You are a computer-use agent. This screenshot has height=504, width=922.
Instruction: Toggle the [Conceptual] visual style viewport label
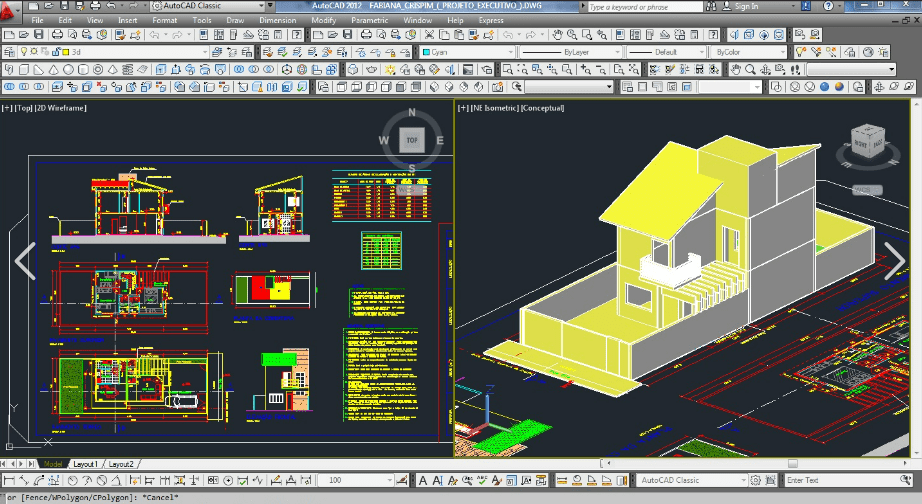coord(543,107)
